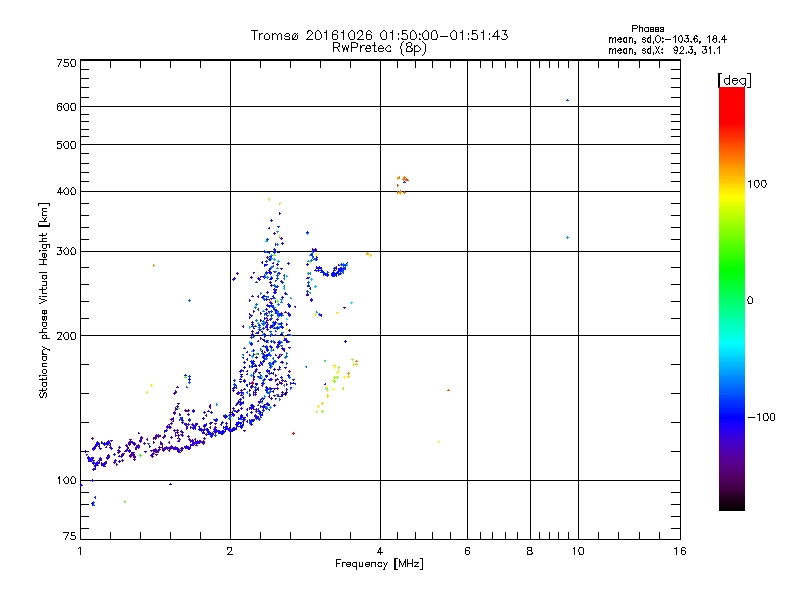The image size is (800, 600).
Task: Click the '0' colorbar tick label
Action: (750, 301)
